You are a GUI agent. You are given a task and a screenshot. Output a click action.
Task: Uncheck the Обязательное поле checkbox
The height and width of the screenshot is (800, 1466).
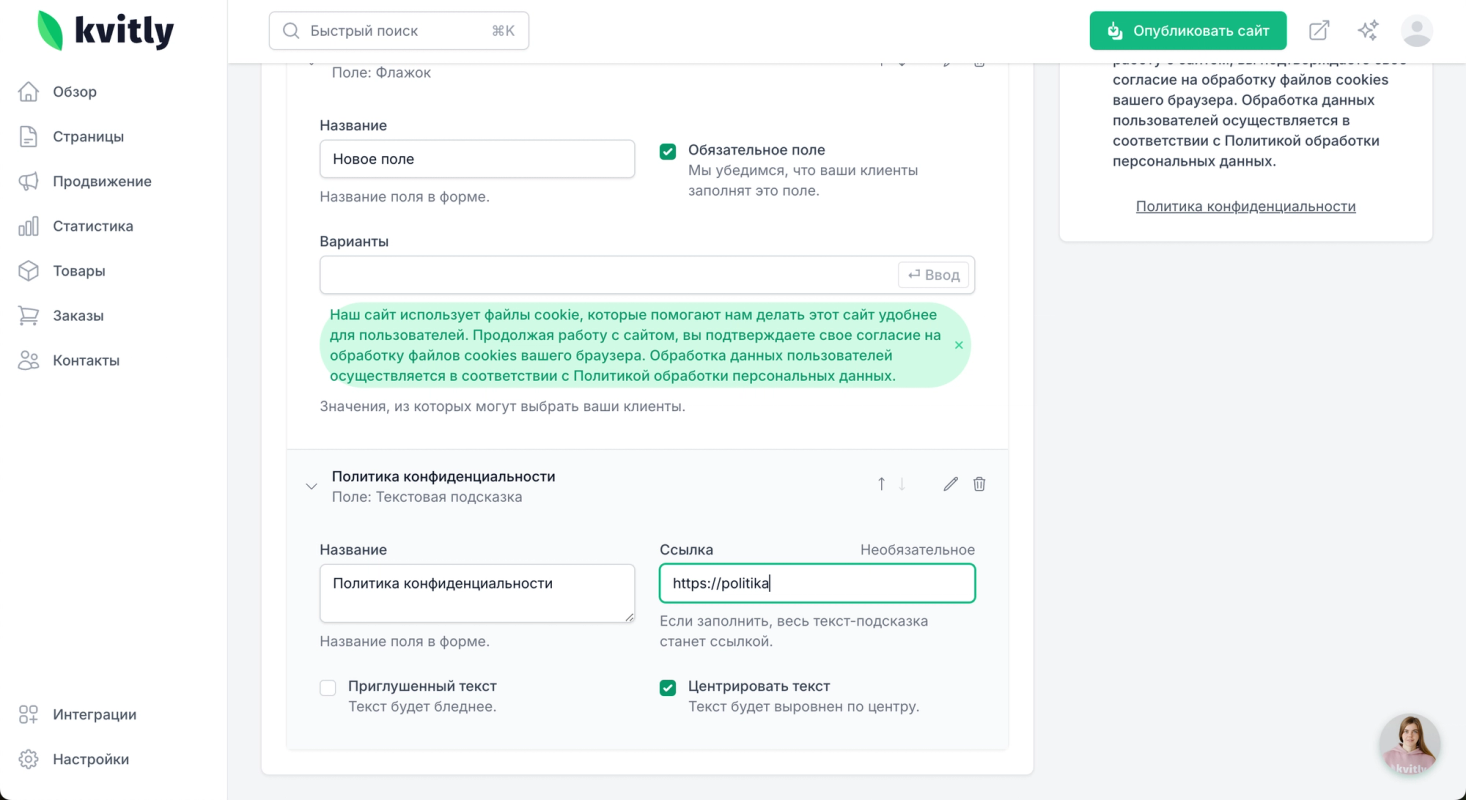tap(668, 151)
